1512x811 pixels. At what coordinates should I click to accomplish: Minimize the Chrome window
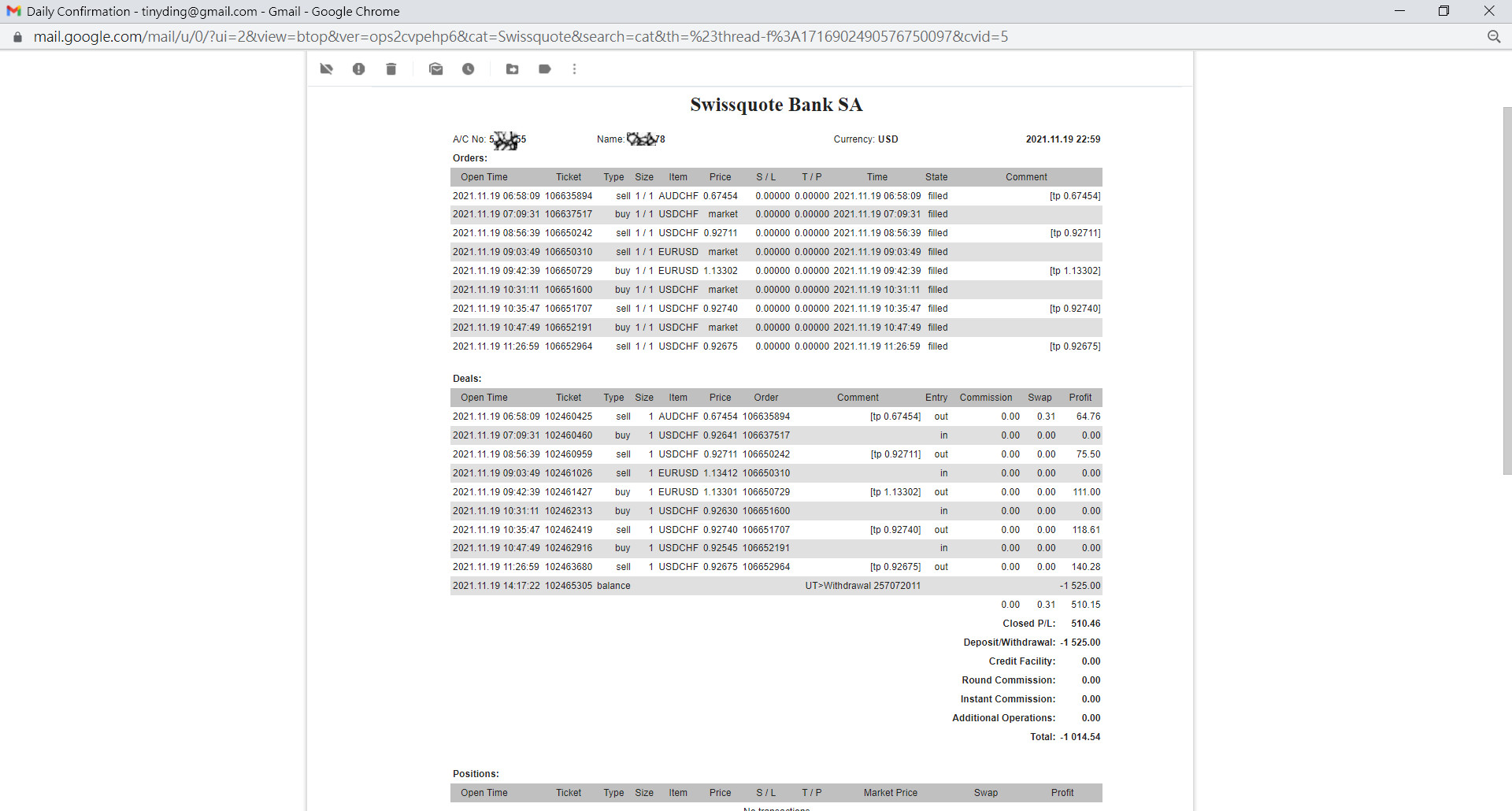pyautogui.click(x=1399, y=11)
